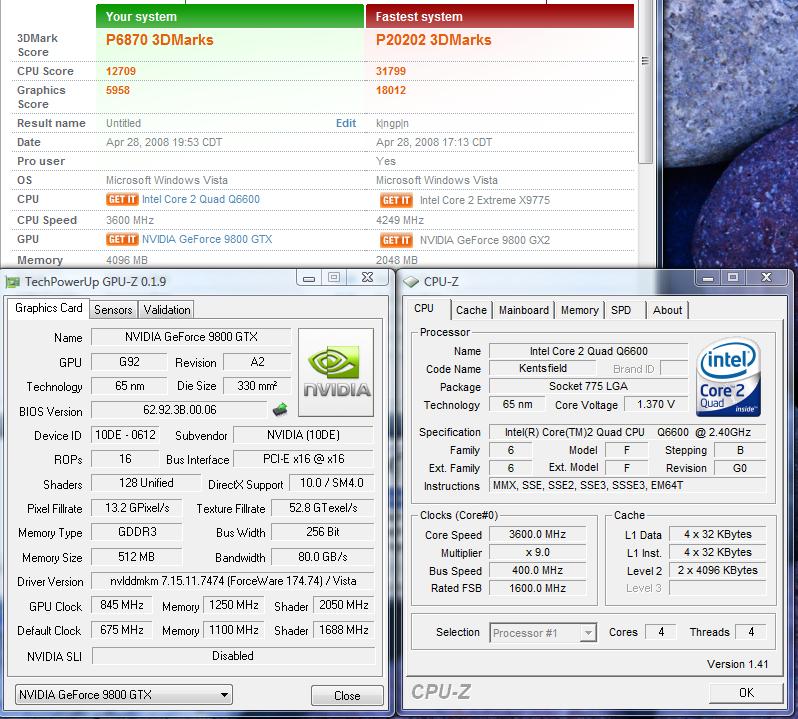Screen dimensions: 798x719
Task: Click the Code Name Kentsfield value
Action: (543, 368)
